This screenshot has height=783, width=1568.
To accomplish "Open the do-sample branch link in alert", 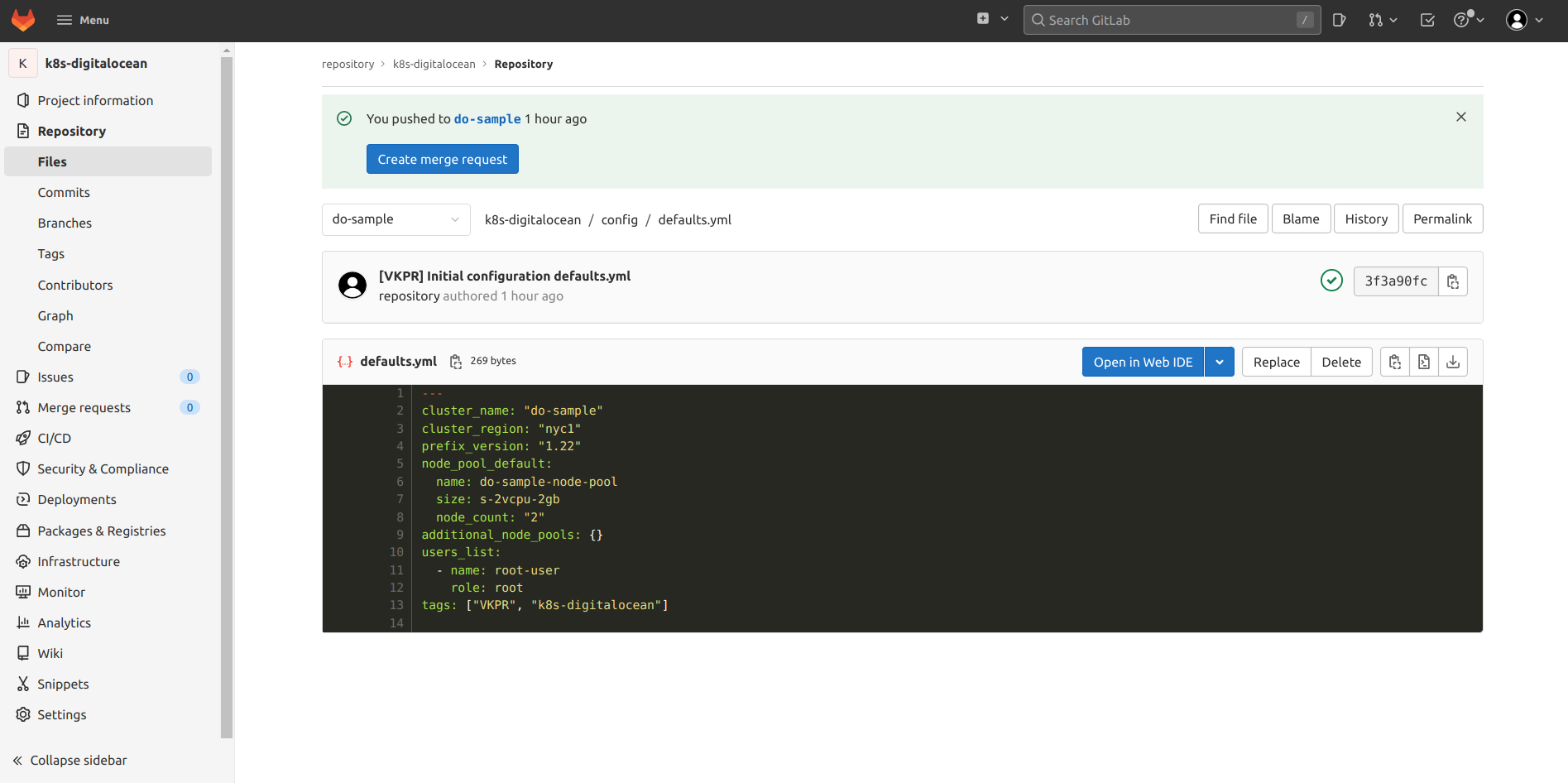I will [487, 118].
